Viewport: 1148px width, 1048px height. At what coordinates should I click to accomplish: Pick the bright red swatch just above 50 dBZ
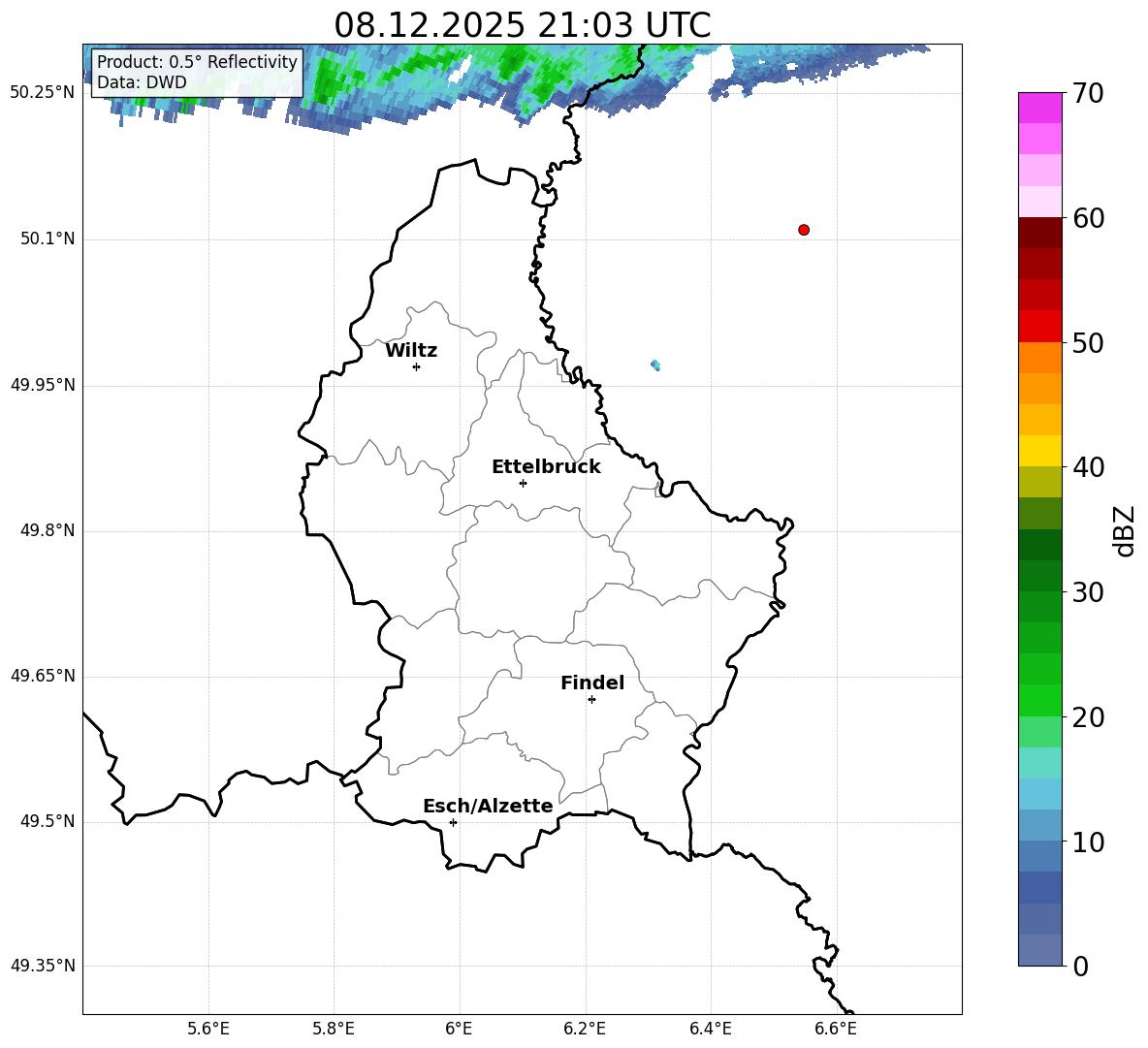[x=1040, y=326]
